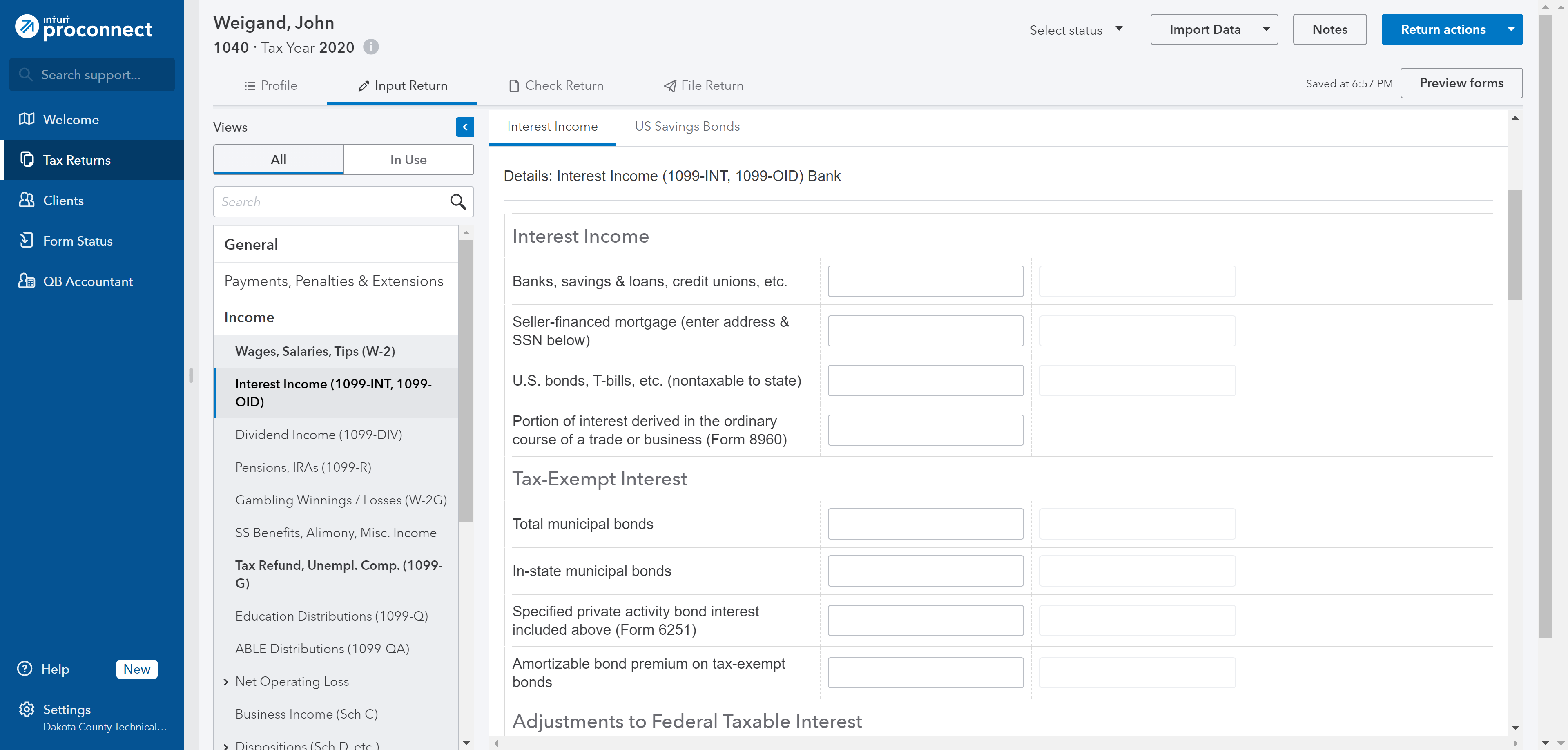Open Settings via the gear icon
1568x750 pixels.
pyautogui.click(x=26, y=709)
